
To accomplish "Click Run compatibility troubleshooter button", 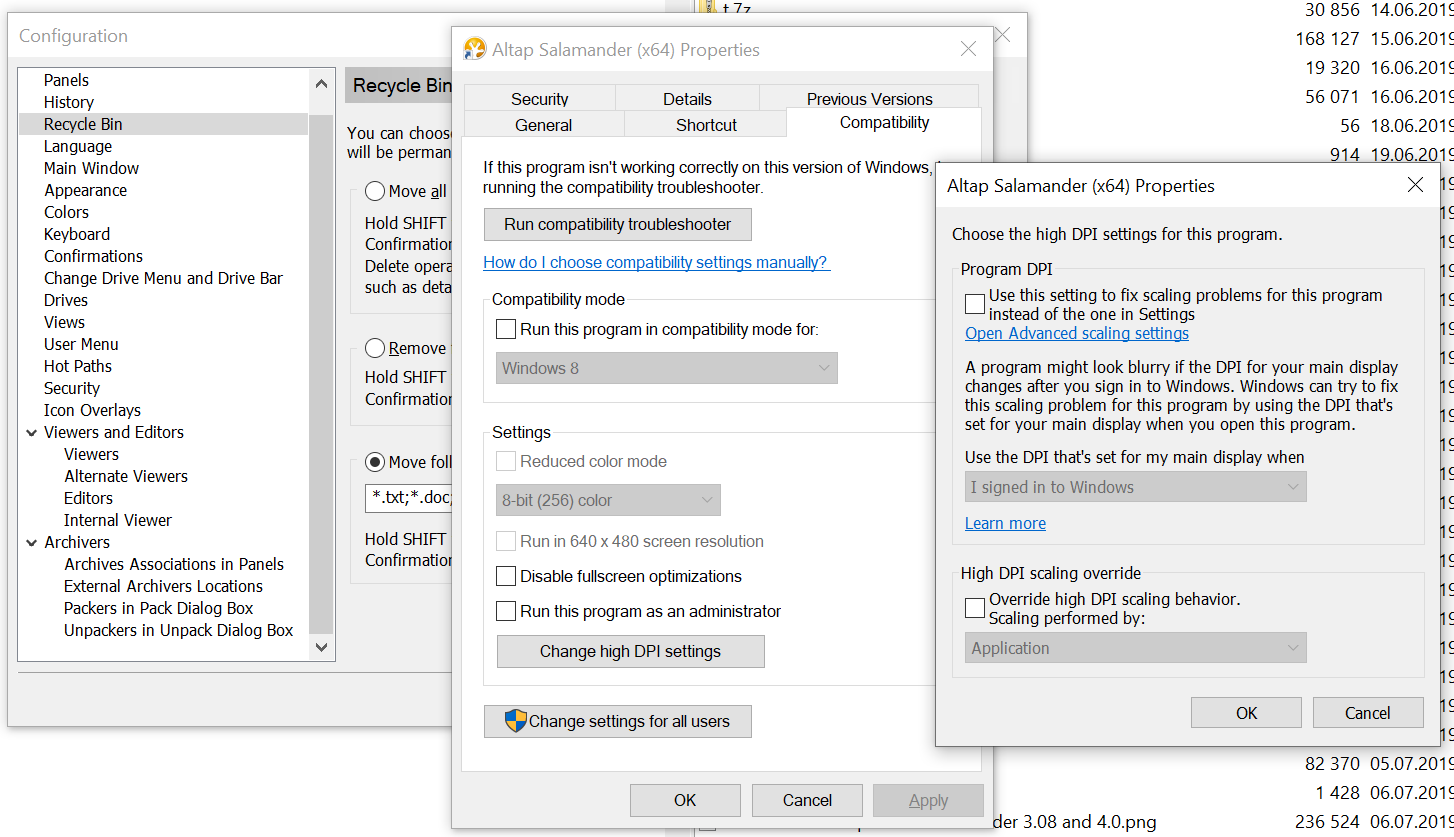I will (617, 224).
